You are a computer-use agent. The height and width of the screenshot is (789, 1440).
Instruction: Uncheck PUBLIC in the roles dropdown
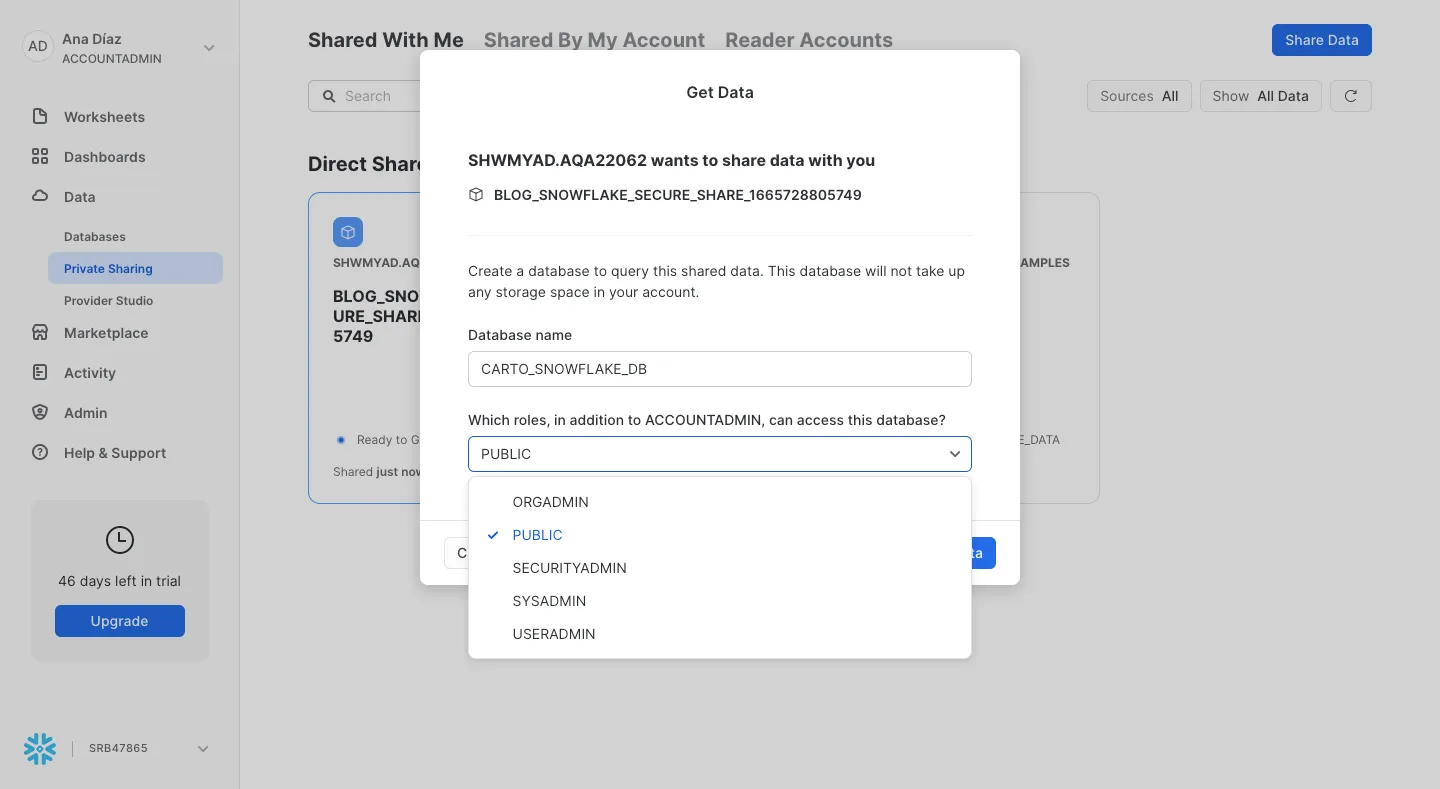(537, 535)
